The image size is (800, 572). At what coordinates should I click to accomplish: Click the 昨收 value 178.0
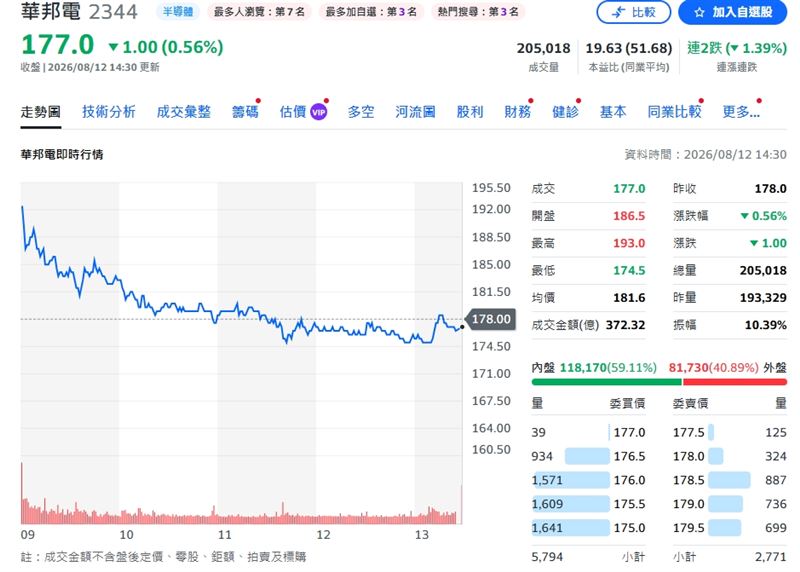[770, 189]
